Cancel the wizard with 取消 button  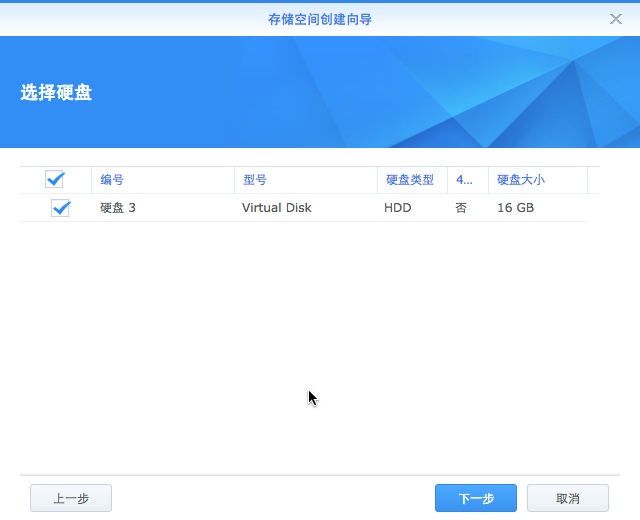(x=568, y=498)
